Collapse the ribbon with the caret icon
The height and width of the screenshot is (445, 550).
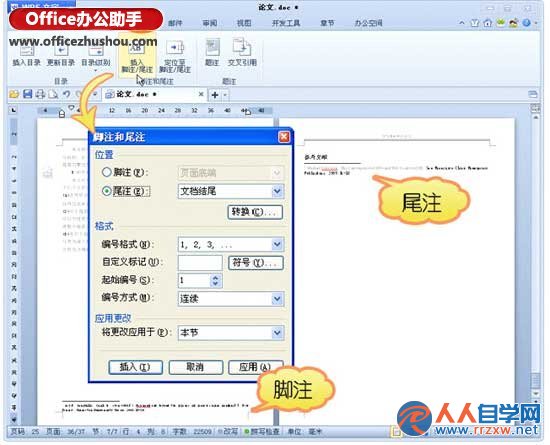[462, 23]
